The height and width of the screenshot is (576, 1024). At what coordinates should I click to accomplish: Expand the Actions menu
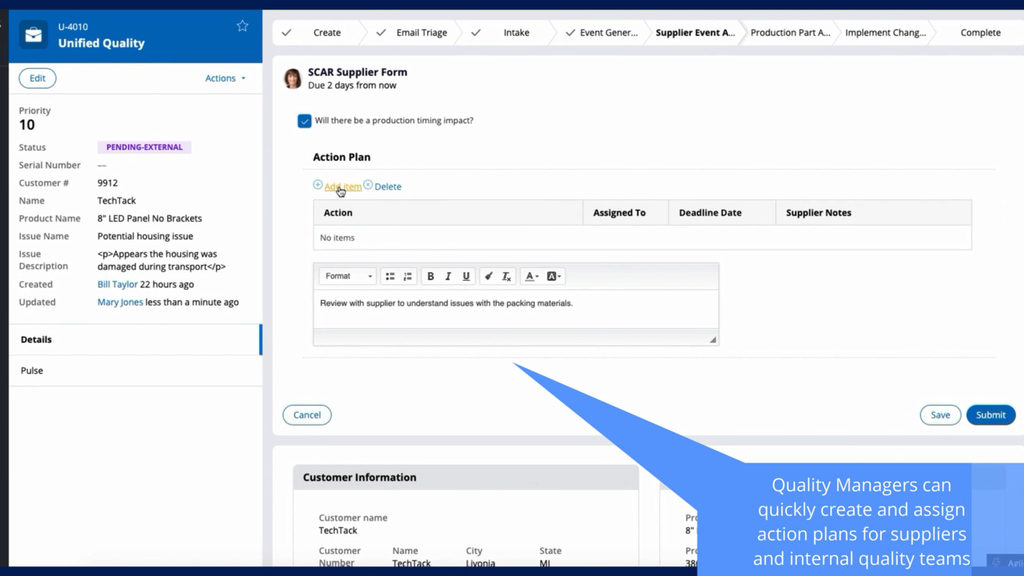click(225, 78)
